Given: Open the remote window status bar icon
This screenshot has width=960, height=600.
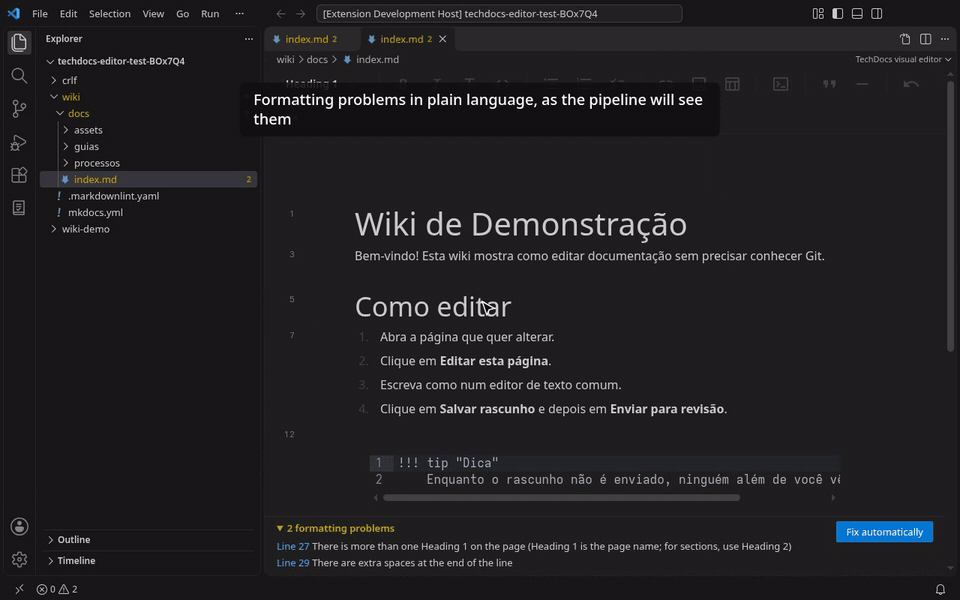Looking at the screenshot, I should (19, 589).
